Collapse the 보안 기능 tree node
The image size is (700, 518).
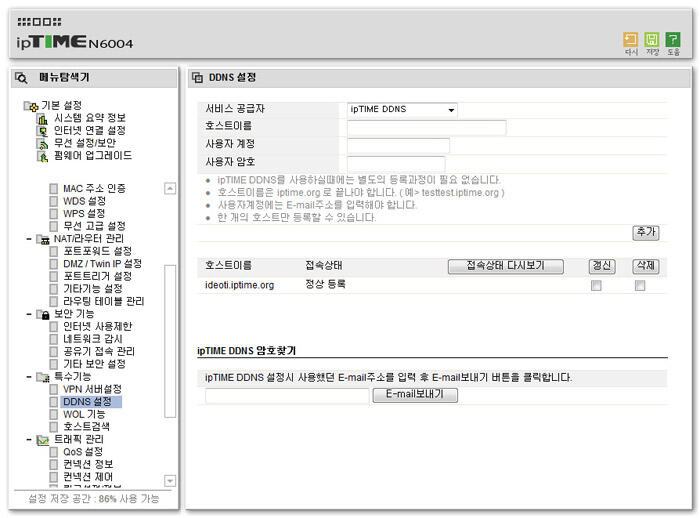[29, 314]
